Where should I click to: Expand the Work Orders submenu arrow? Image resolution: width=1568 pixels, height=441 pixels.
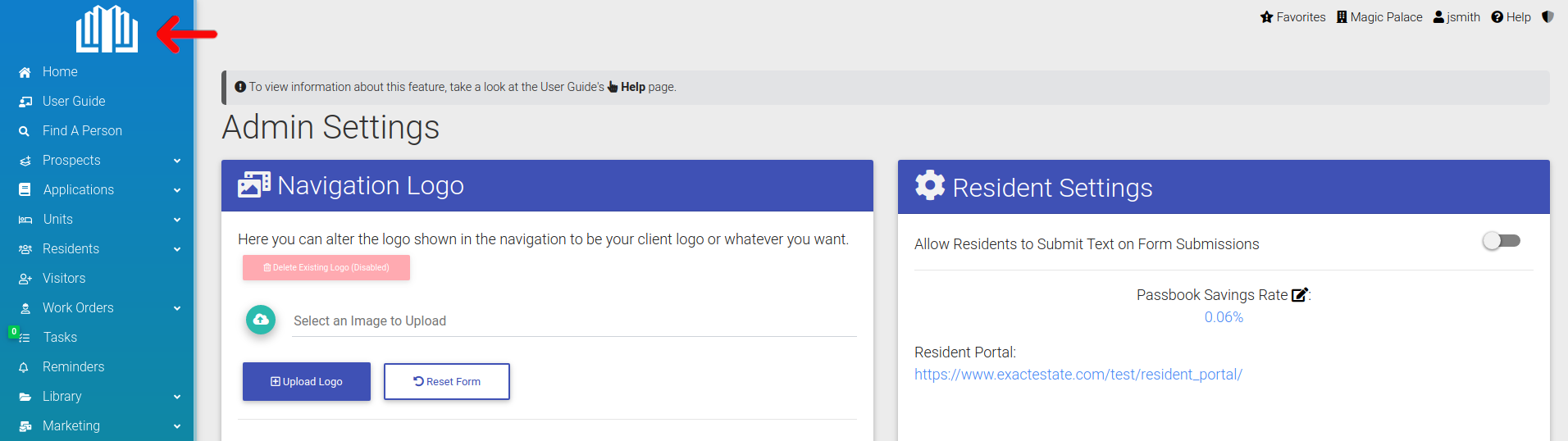(177, 308)
